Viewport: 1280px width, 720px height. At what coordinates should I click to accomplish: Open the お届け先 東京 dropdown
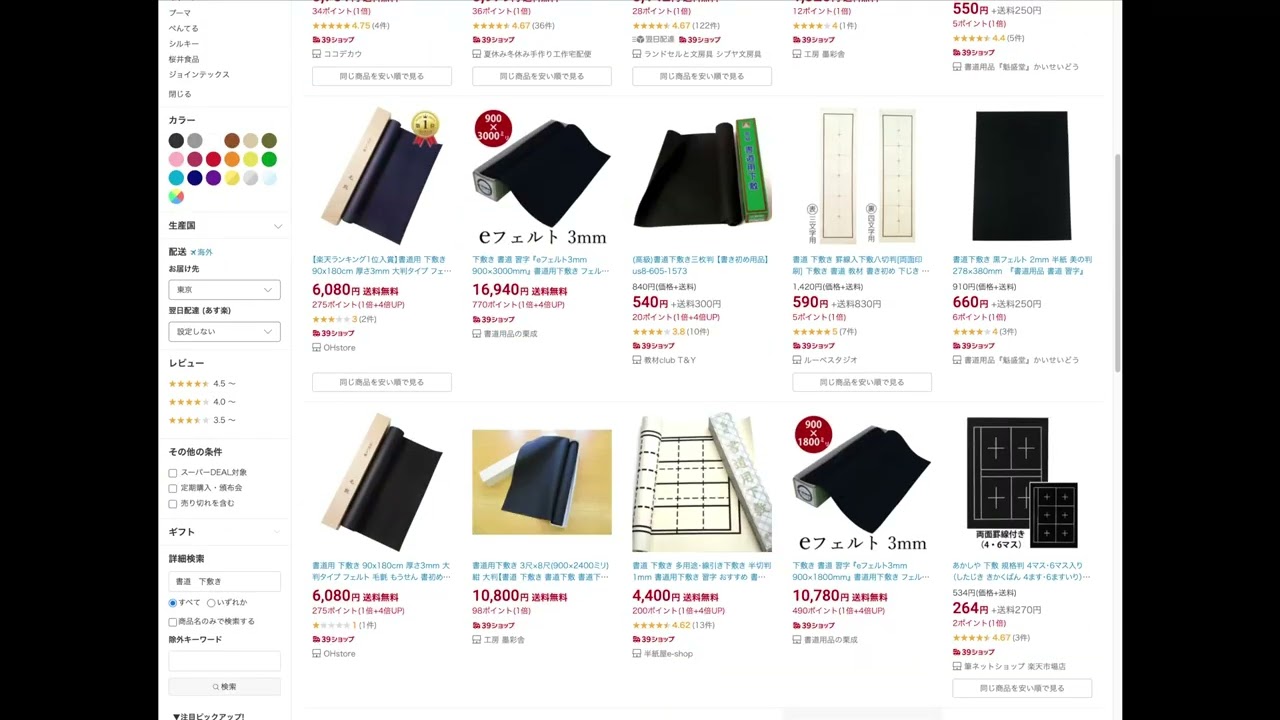tap(224, 290)
